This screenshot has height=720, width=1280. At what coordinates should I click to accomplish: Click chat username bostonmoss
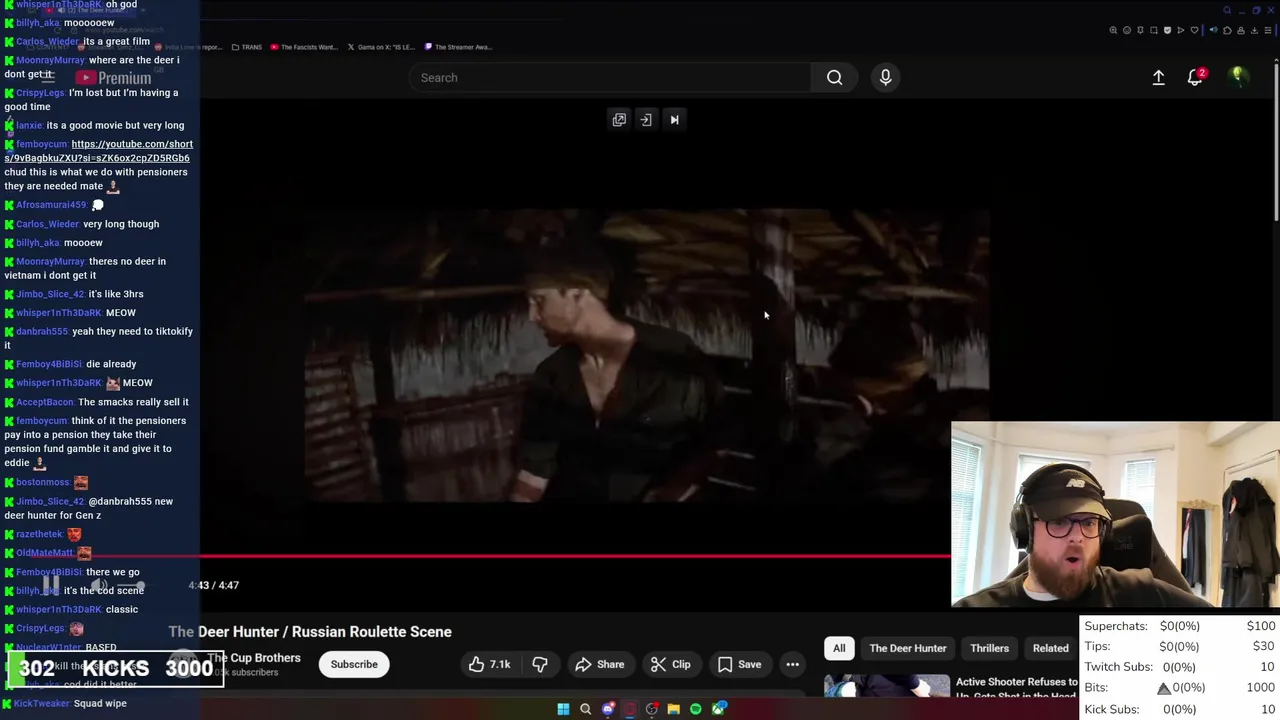(x=42, y=482)
